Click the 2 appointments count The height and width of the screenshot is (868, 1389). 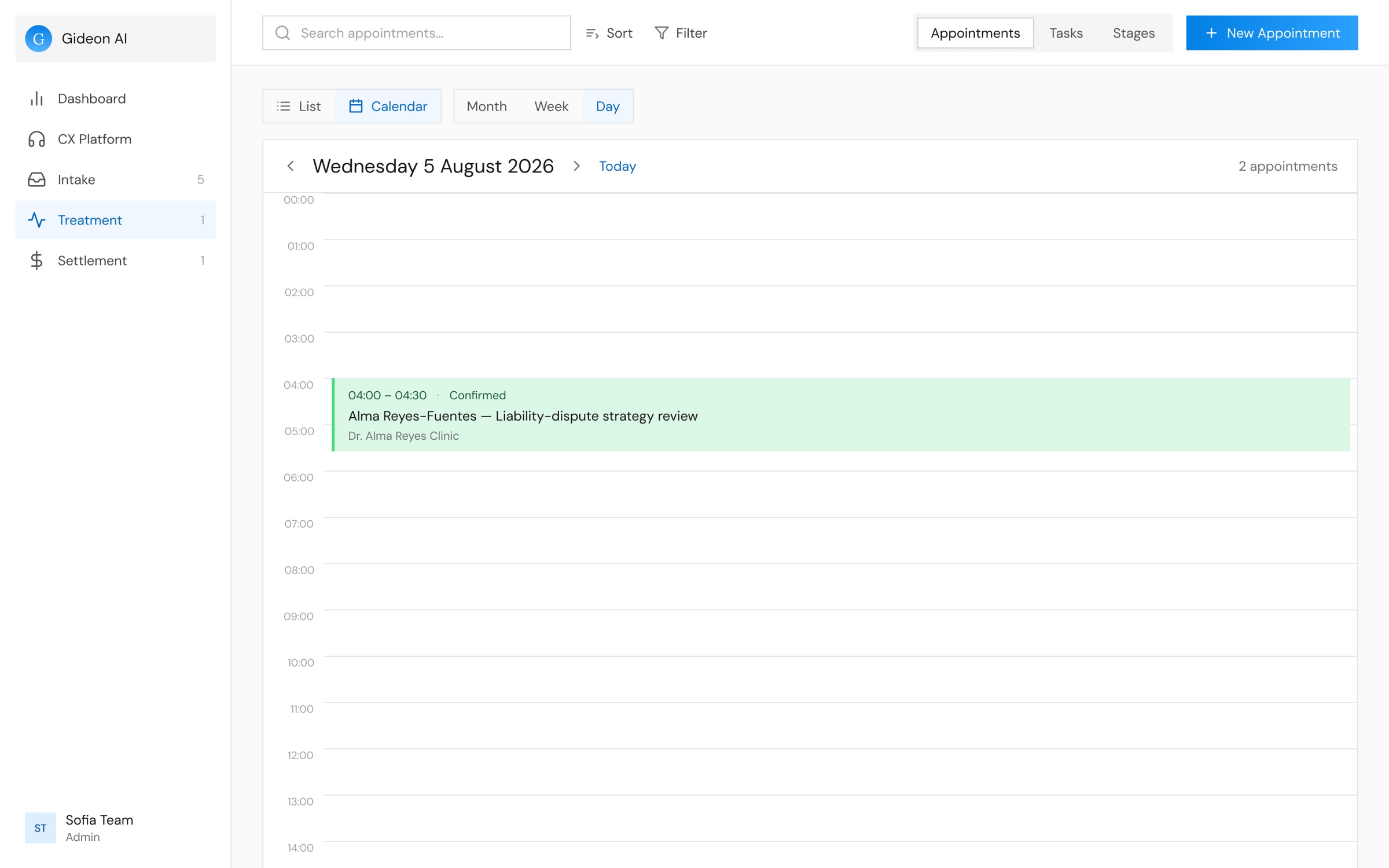[1288, 166]
